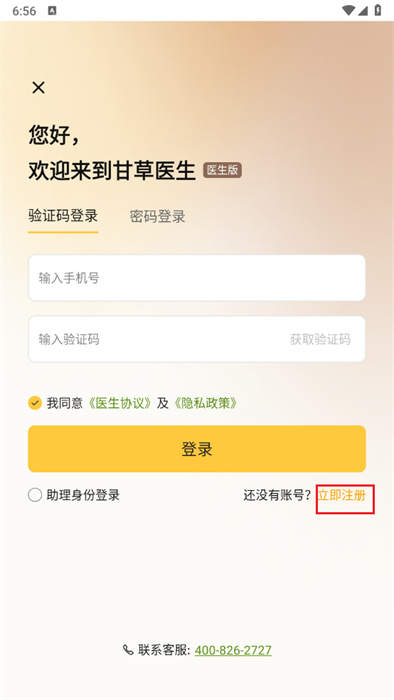Tap the 400-826-2727 customer service number

point(233,650)
